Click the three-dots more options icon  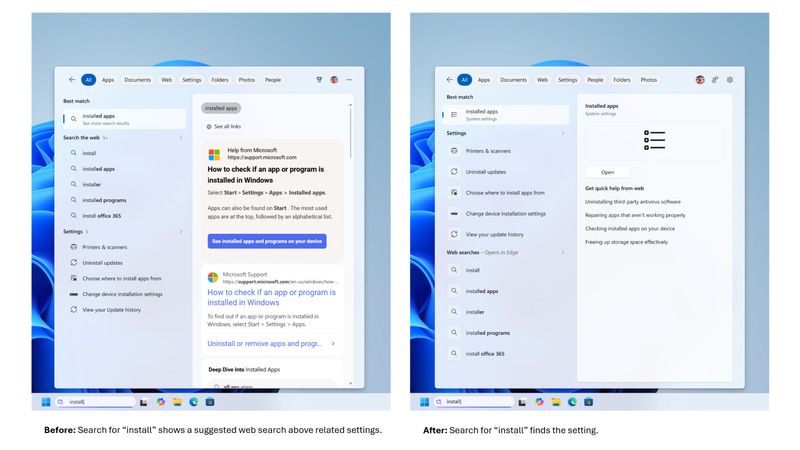(x=349, y=80)
